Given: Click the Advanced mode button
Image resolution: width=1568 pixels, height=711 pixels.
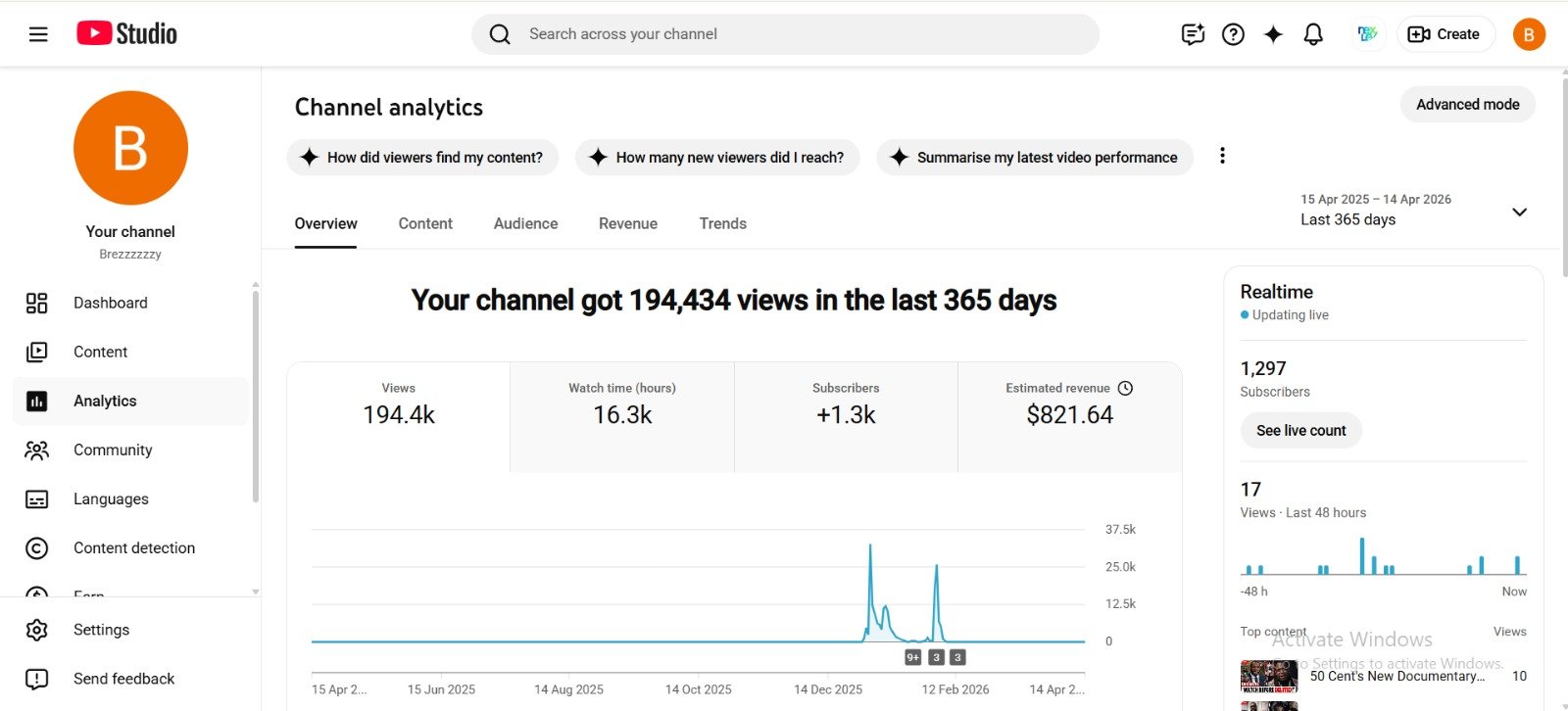Looking at the screenshot, I should point(1467,104).
